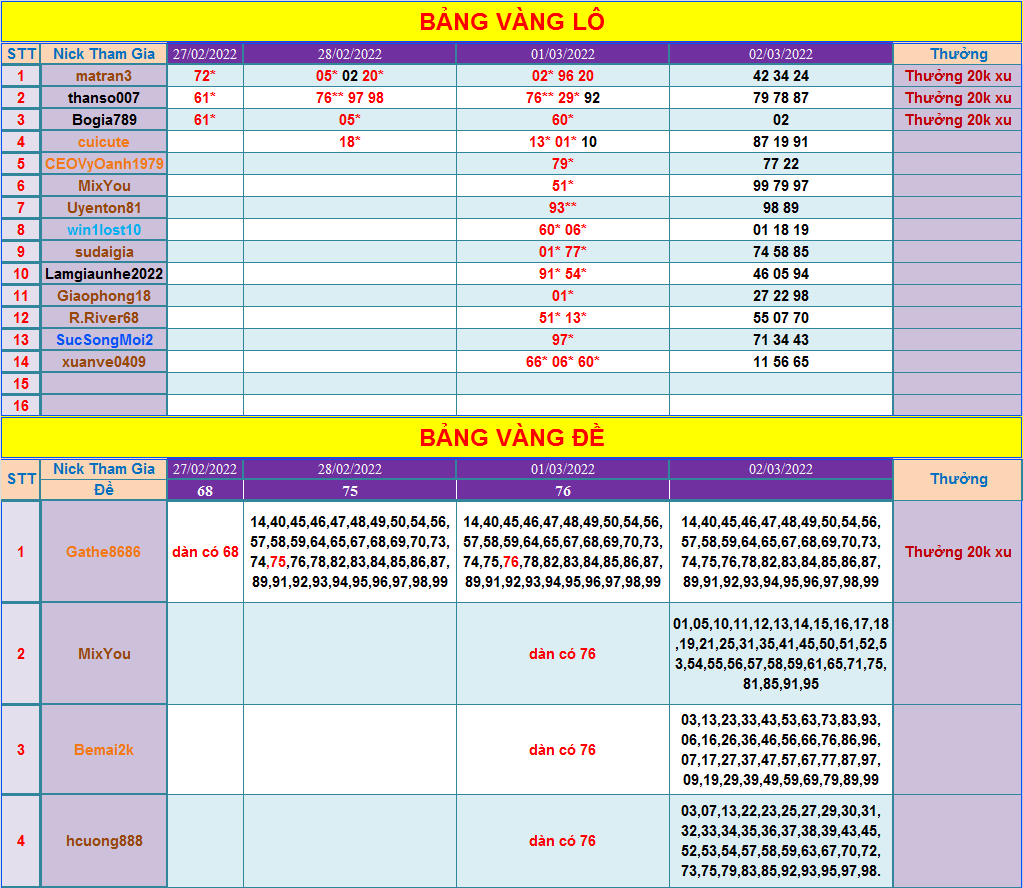Viewport: 1023px width, 888px height.
Task: Click 'dàn có 68' in the Gathe8686 row
Action: [x=205, y=552]
